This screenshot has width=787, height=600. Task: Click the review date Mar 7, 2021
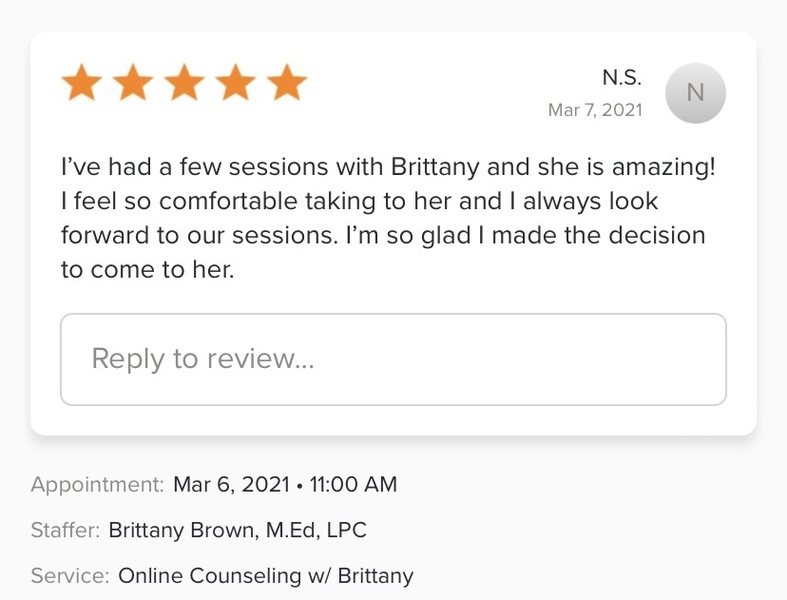pyautogui.click(x=595, y=110)
